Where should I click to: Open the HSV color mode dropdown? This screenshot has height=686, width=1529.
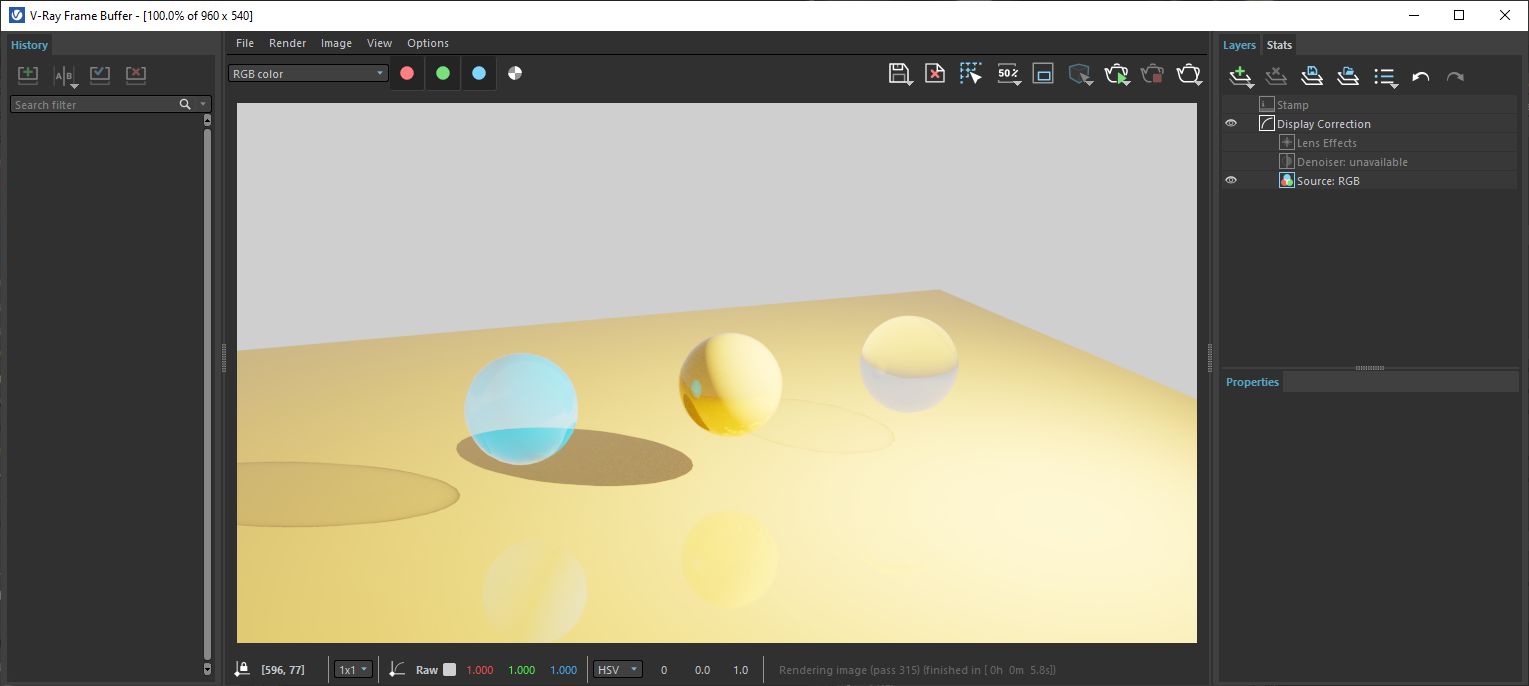pos(617,670)
